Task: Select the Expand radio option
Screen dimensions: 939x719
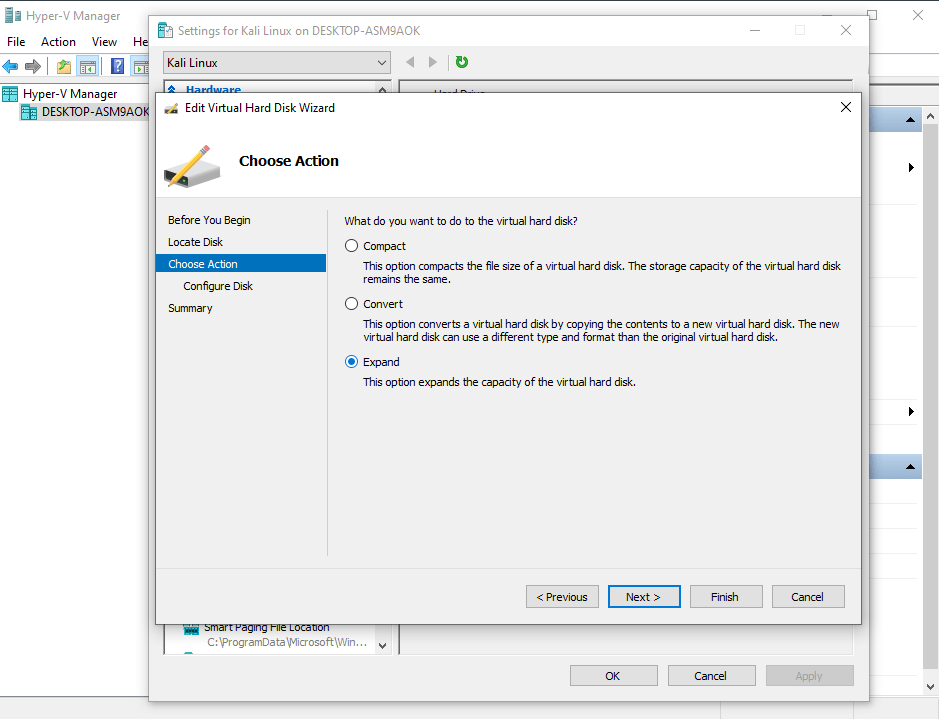Action: (x=352, y=362)
